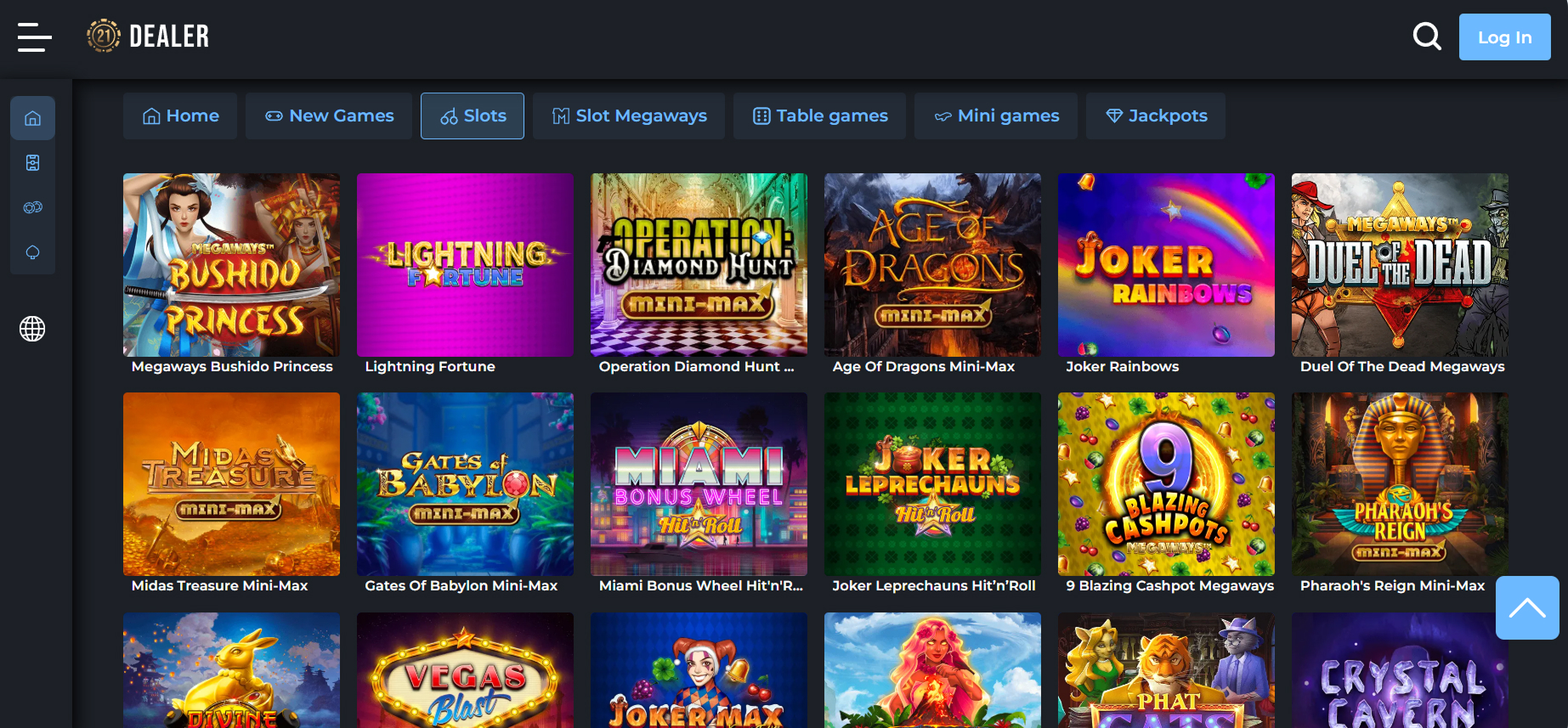Select the Slot Megaways tab
Image resolution: width=1568 pixels, height=728 pixels.
click(629, 116)
